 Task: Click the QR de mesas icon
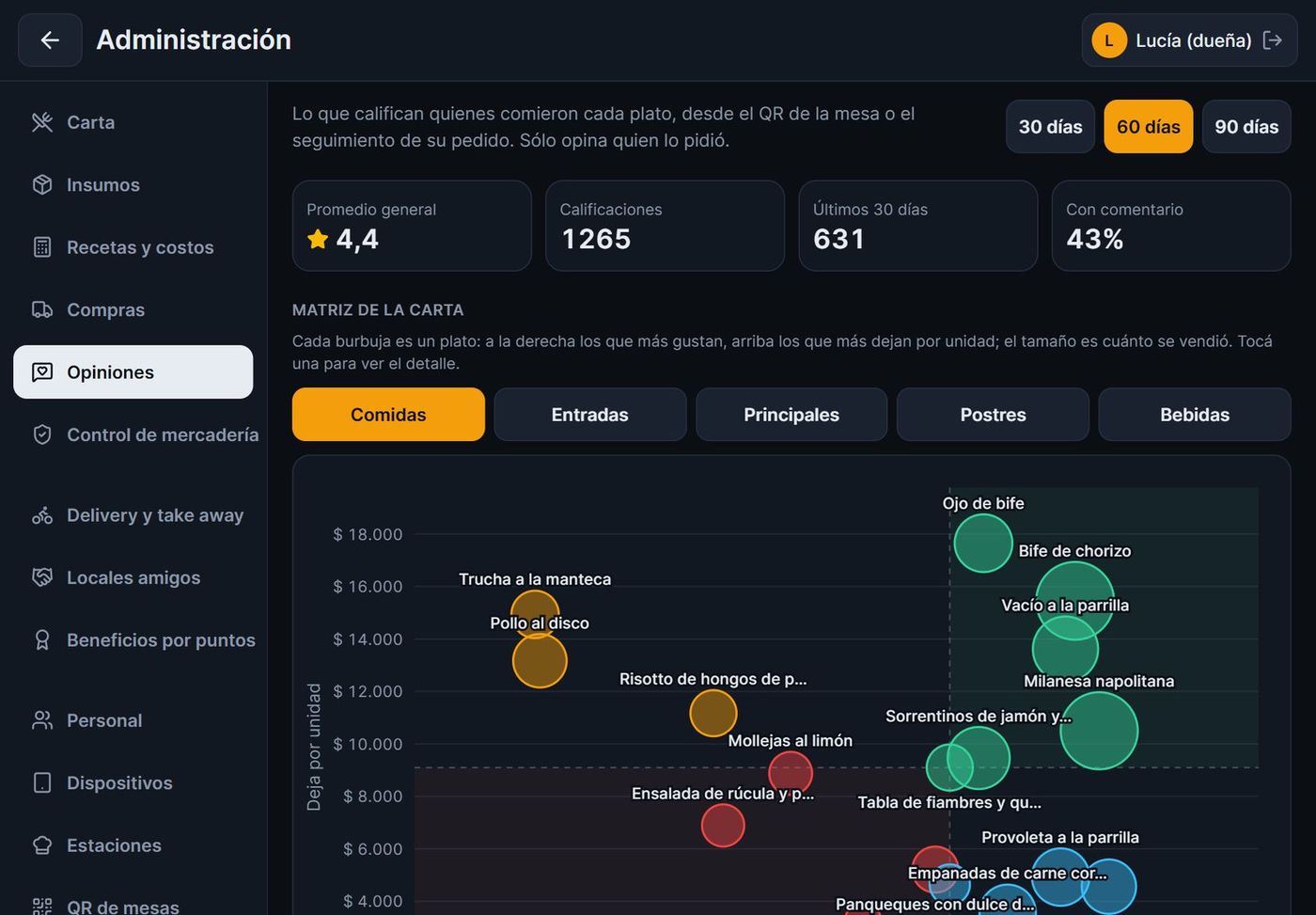pyautogui.click(x=42, y=907)
